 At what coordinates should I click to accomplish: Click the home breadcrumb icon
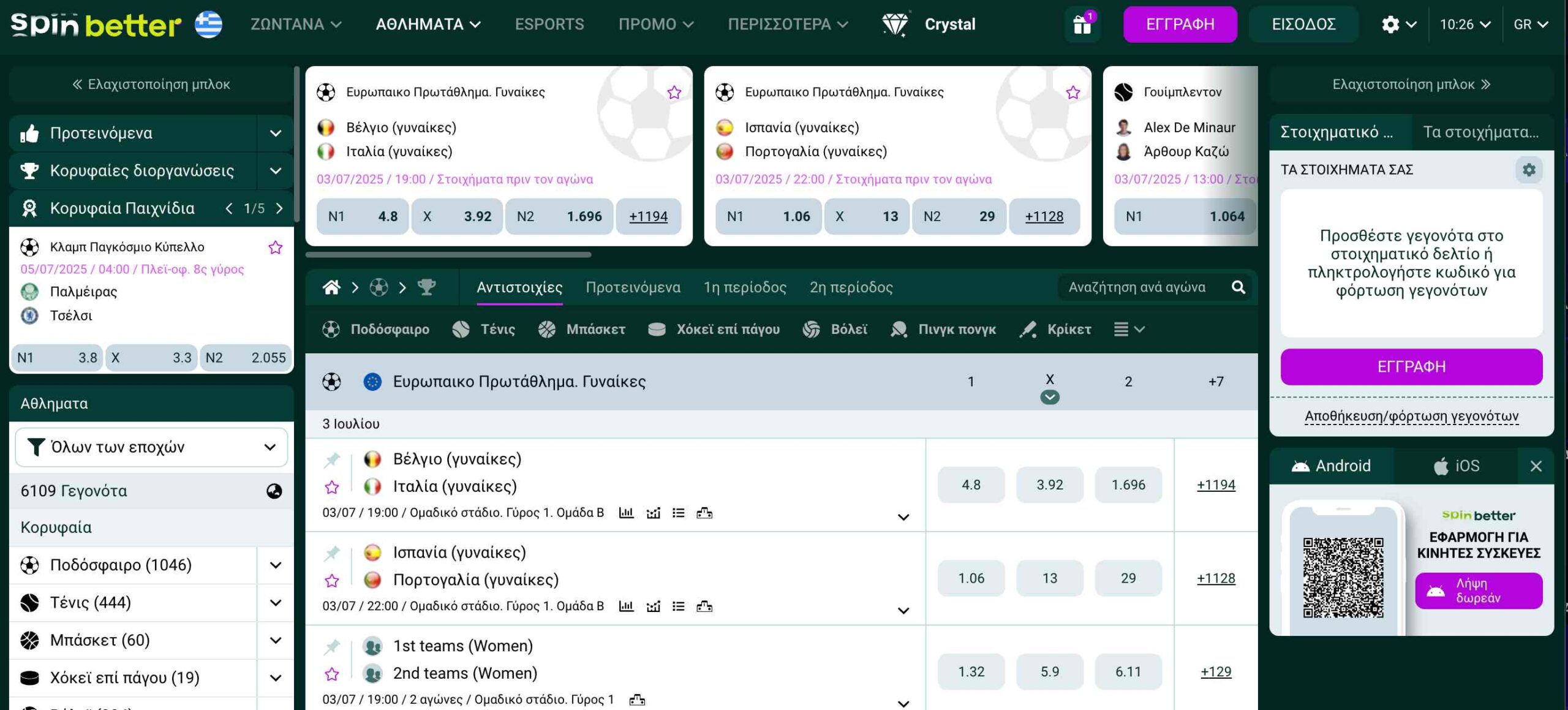point(331,287)
